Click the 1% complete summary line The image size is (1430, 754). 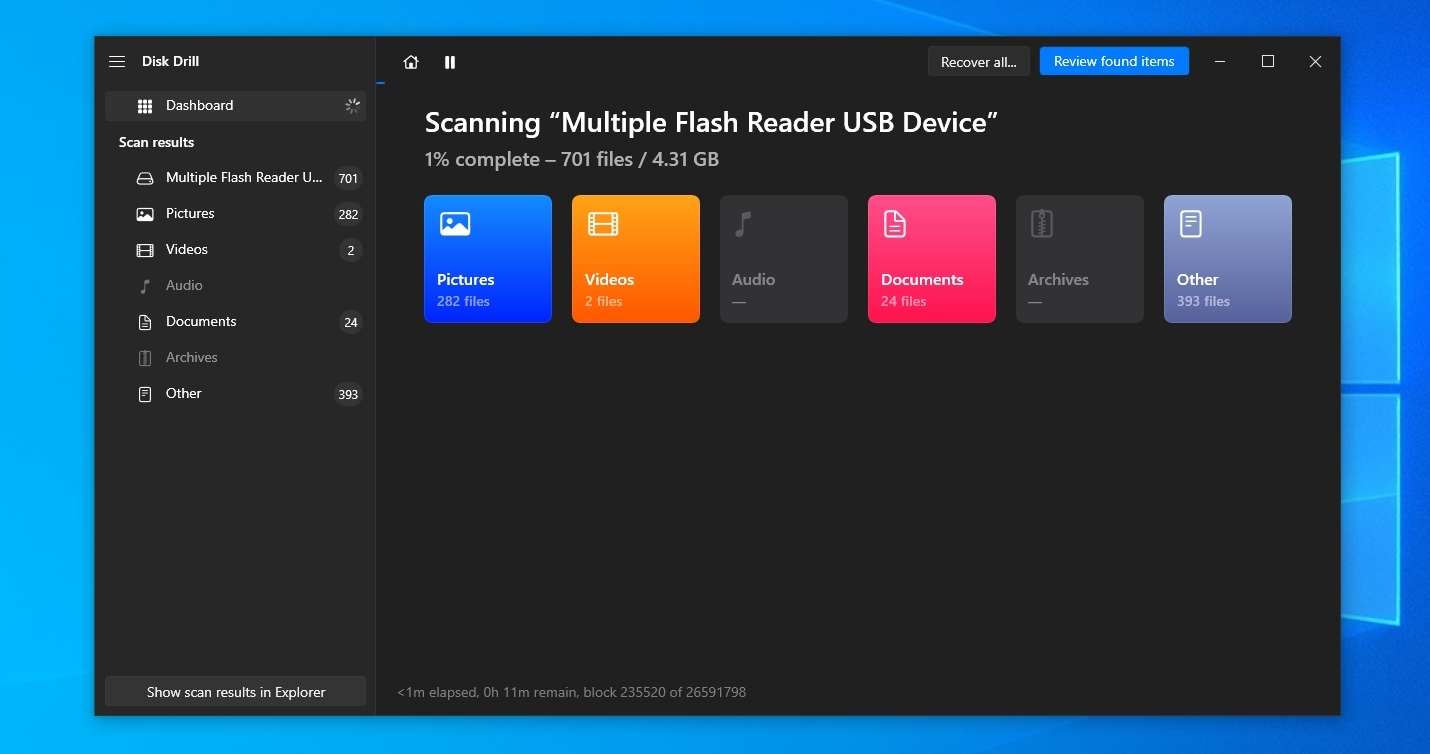(x=571, y=159)
